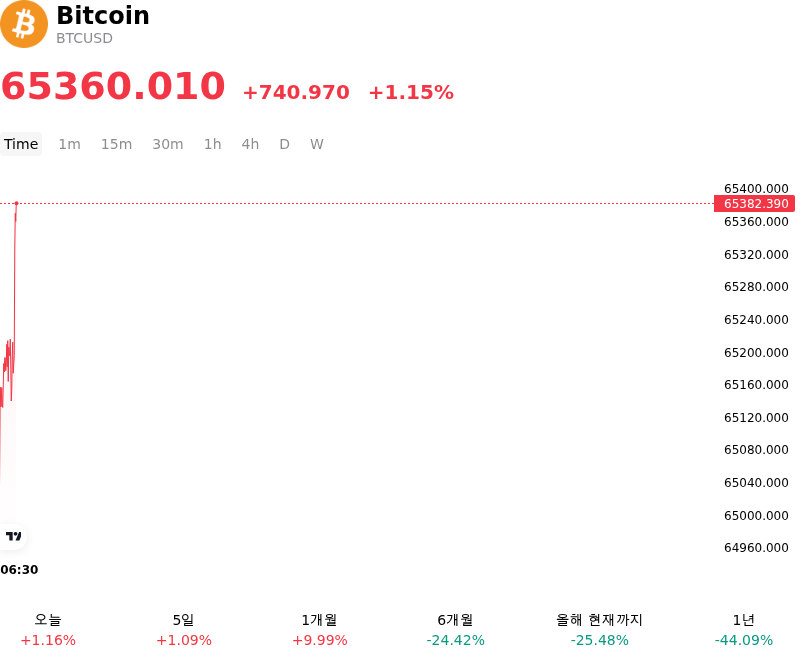This screenshot has height=660, width=800.
Task: Show the 6개월 performance range
Action: pyautogui.click(x=456, y=630)
